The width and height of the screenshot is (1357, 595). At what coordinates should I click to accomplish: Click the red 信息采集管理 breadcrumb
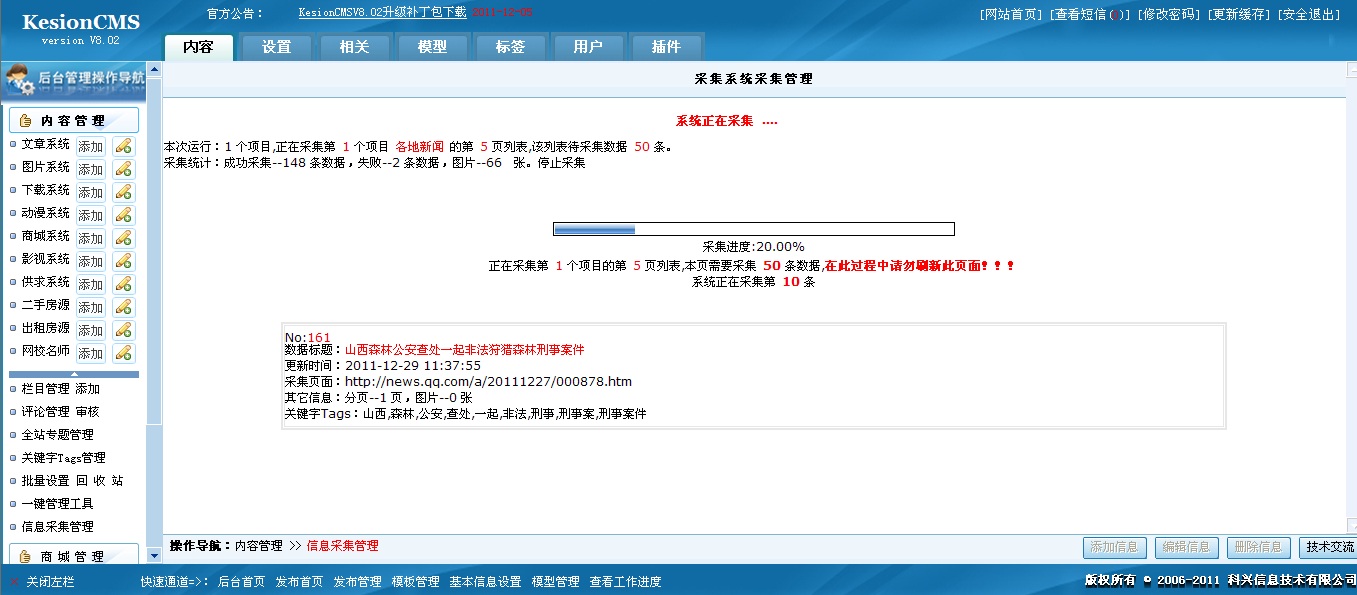coord(342,546)
